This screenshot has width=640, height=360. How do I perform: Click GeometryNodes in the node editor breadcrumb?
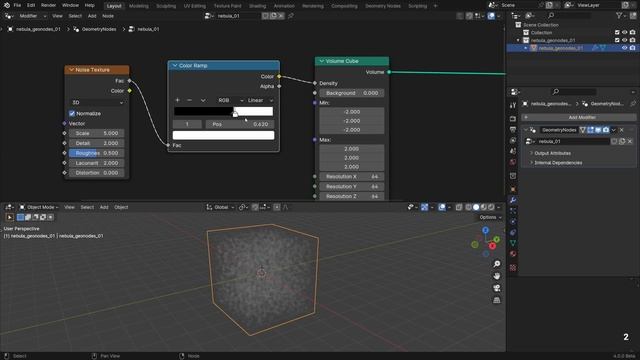(x=99, y=29)
